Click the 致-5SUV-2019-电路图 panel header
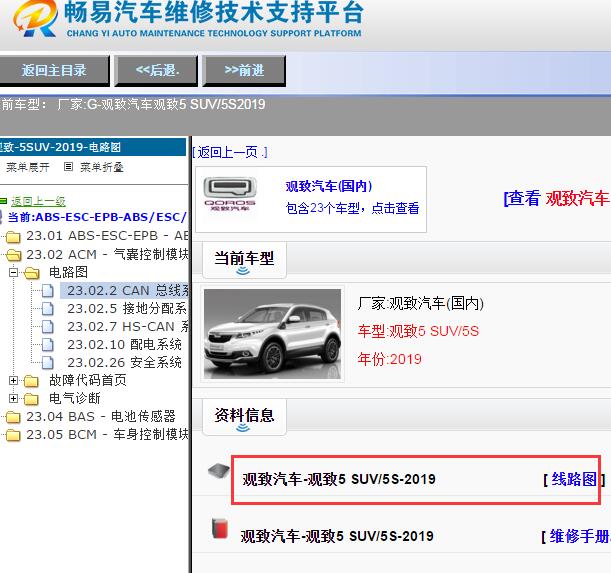 coord(93,147)
